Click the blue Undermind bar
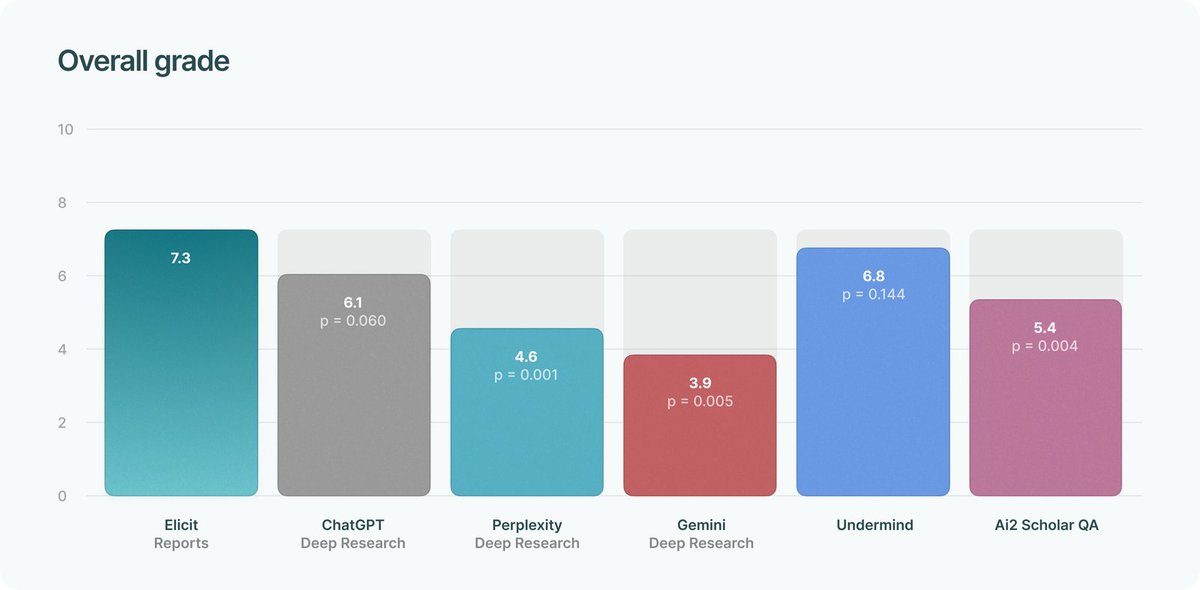This screenshot has width=1200, height=590. pos(873,372)
